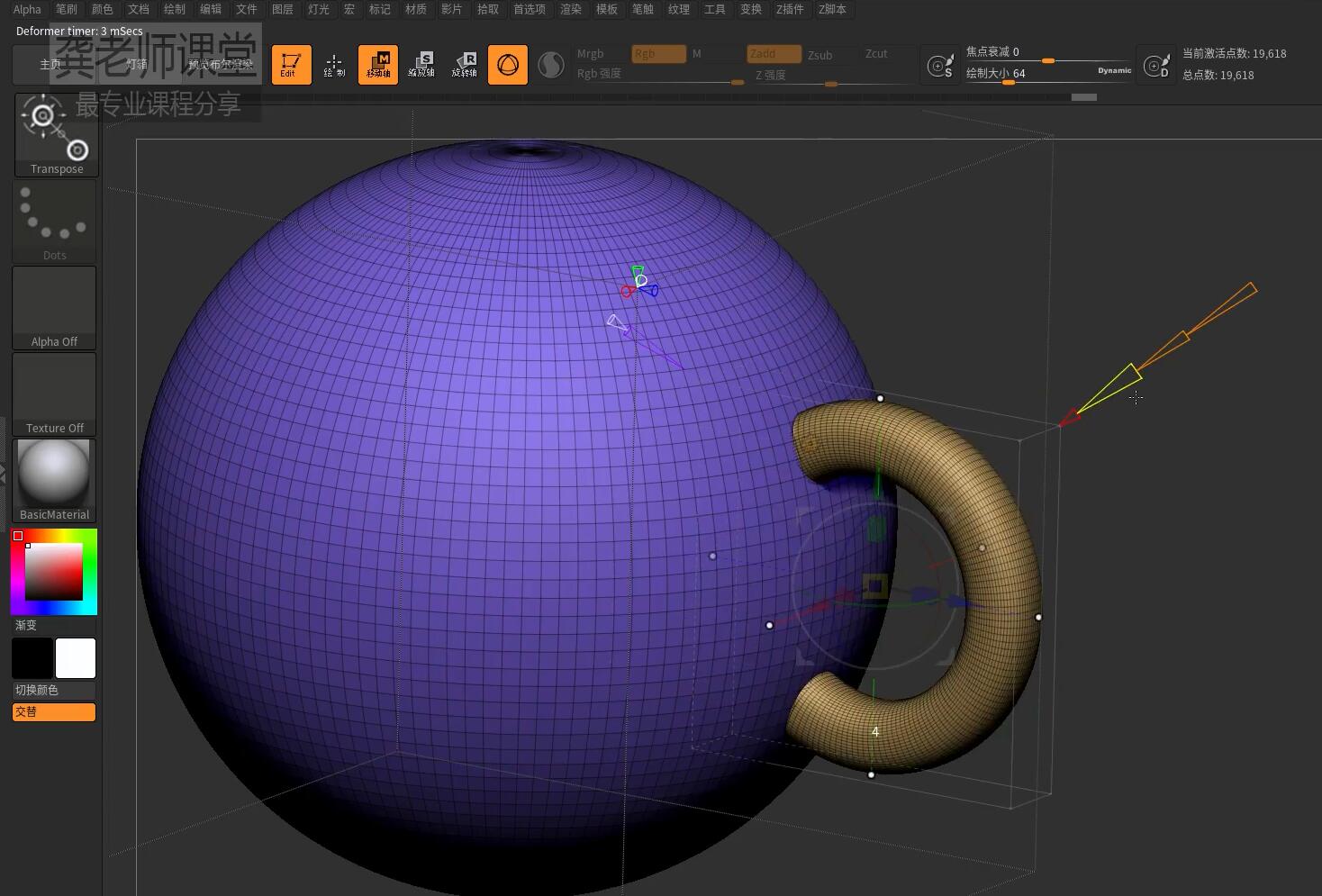Open the Transpose brush picker
This screenshot has width=1322, height=896.
click(x=56, y=135)
